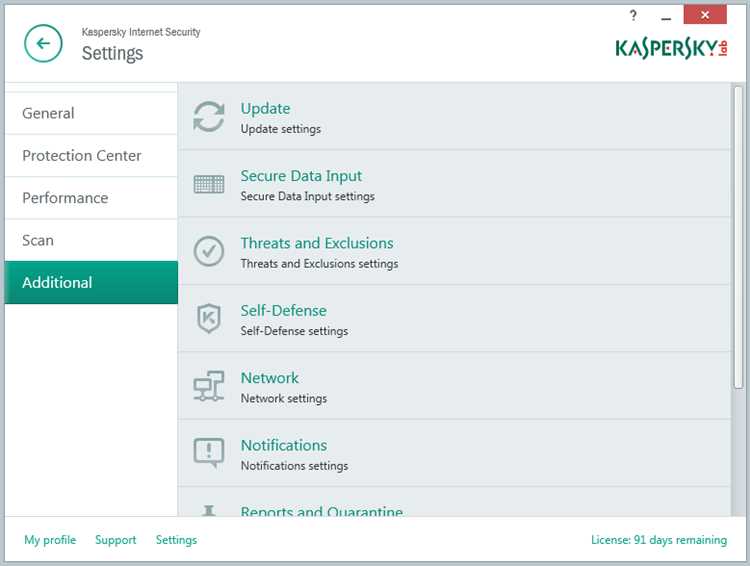
Task: Click the Self-Defense shield icon
Action: coord(209,318)
